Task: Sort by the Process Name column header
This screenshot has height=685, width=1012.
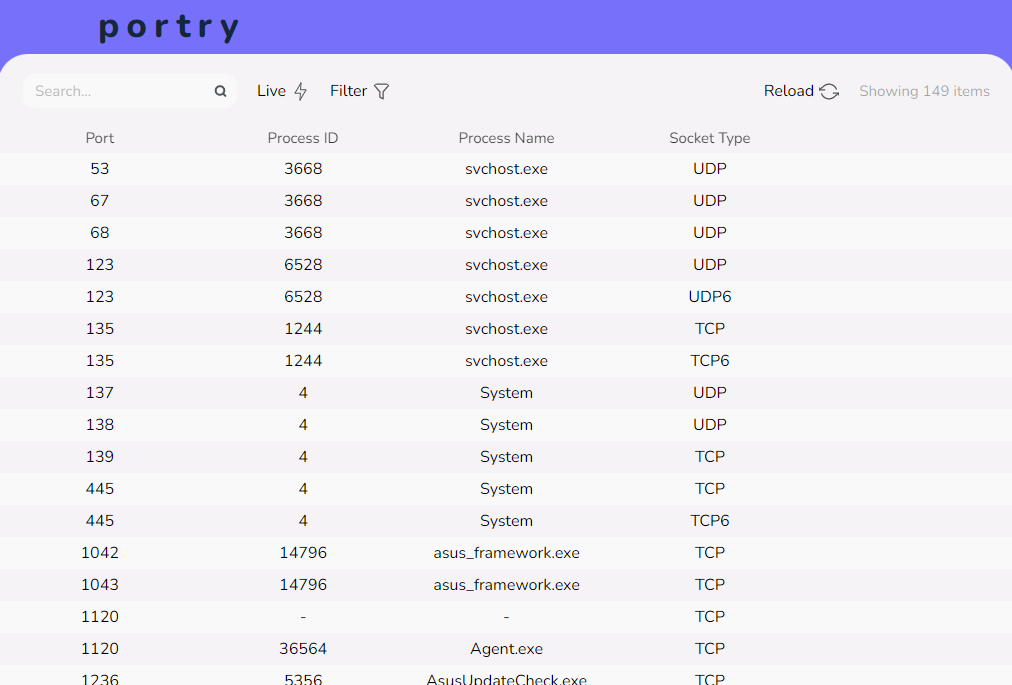Action: [506, 138]
